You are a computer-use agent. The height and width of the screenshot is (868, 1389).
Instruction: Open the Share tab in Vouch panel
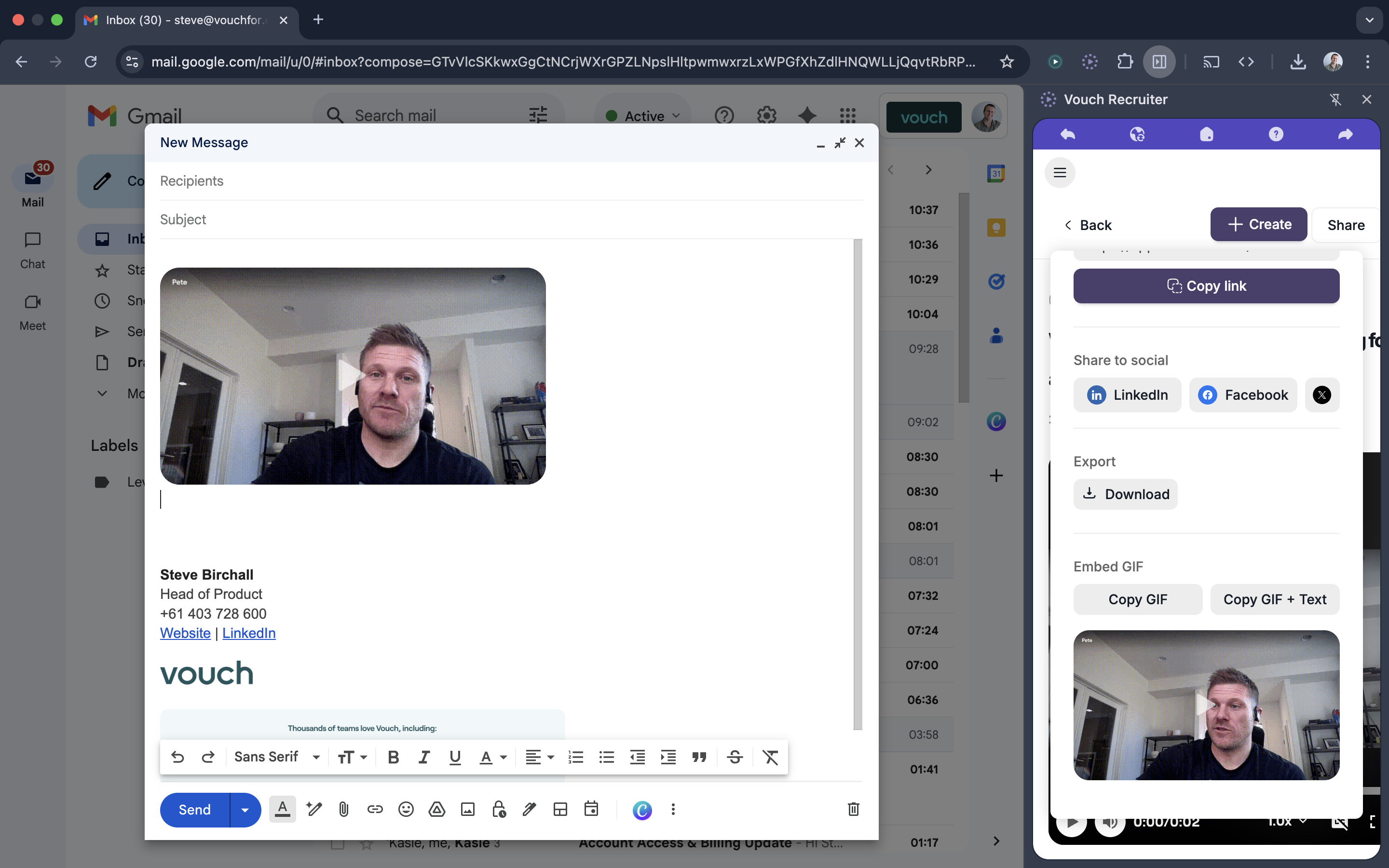click(x=1346, y=225)
